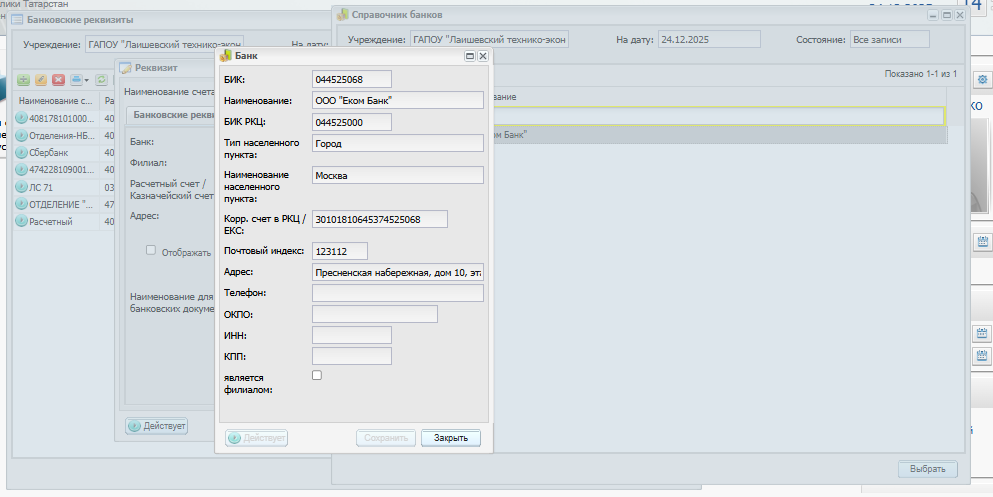Open the Состояние Все записи combo
This screenshot has height=497, width=993.
890,39
